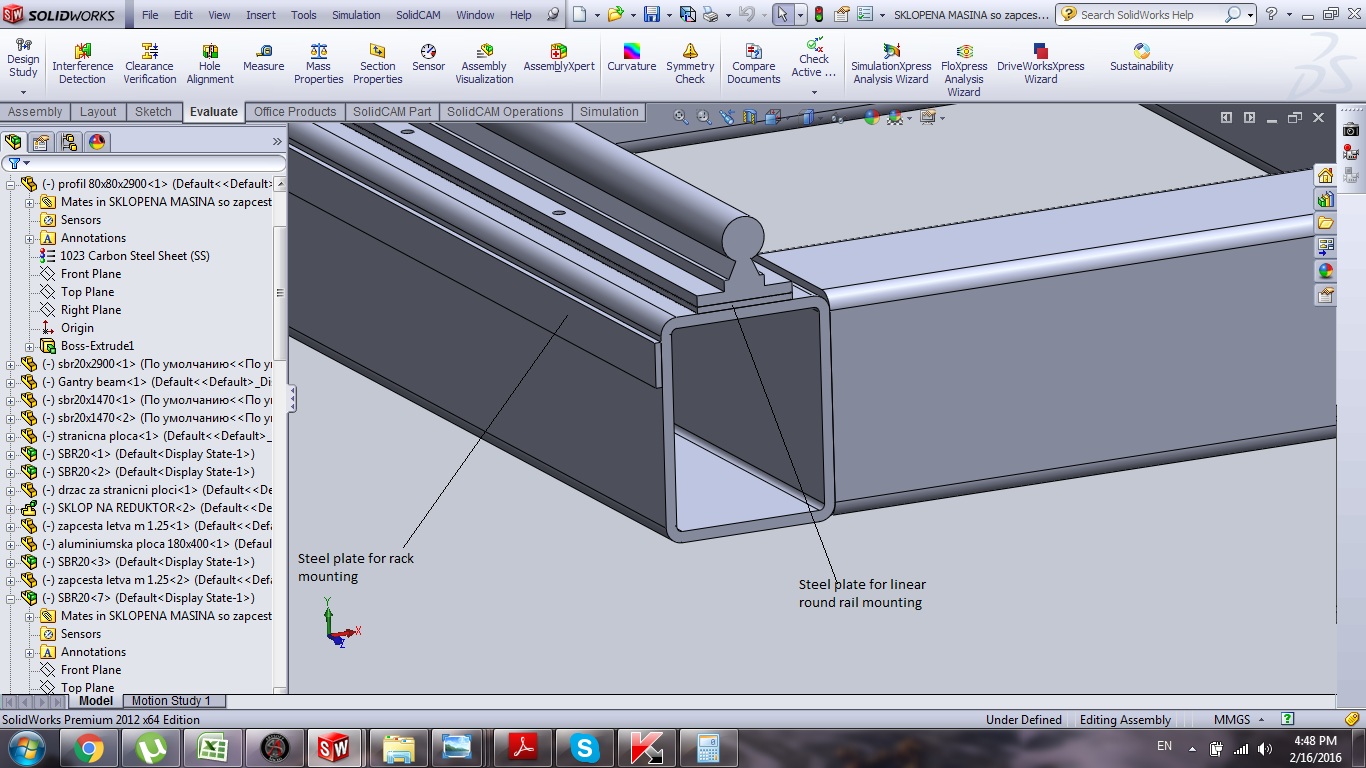Open the FeatureManager filter dropdown
1366x768 pixels.
click(x=18, y=163)
